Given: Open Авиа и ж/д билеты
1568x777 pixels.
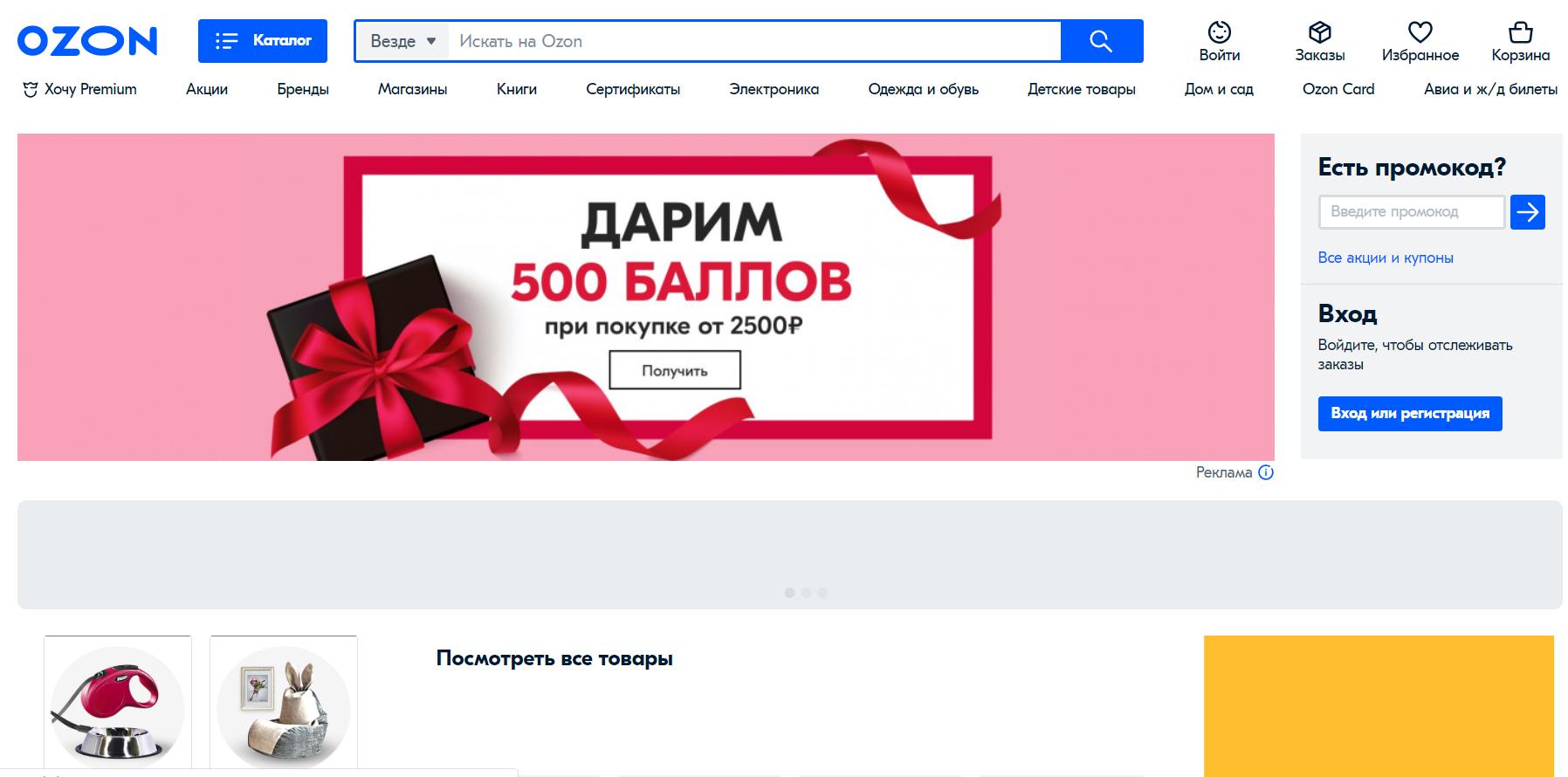Looking at the screenshot, I should [x=1490, y=89].
